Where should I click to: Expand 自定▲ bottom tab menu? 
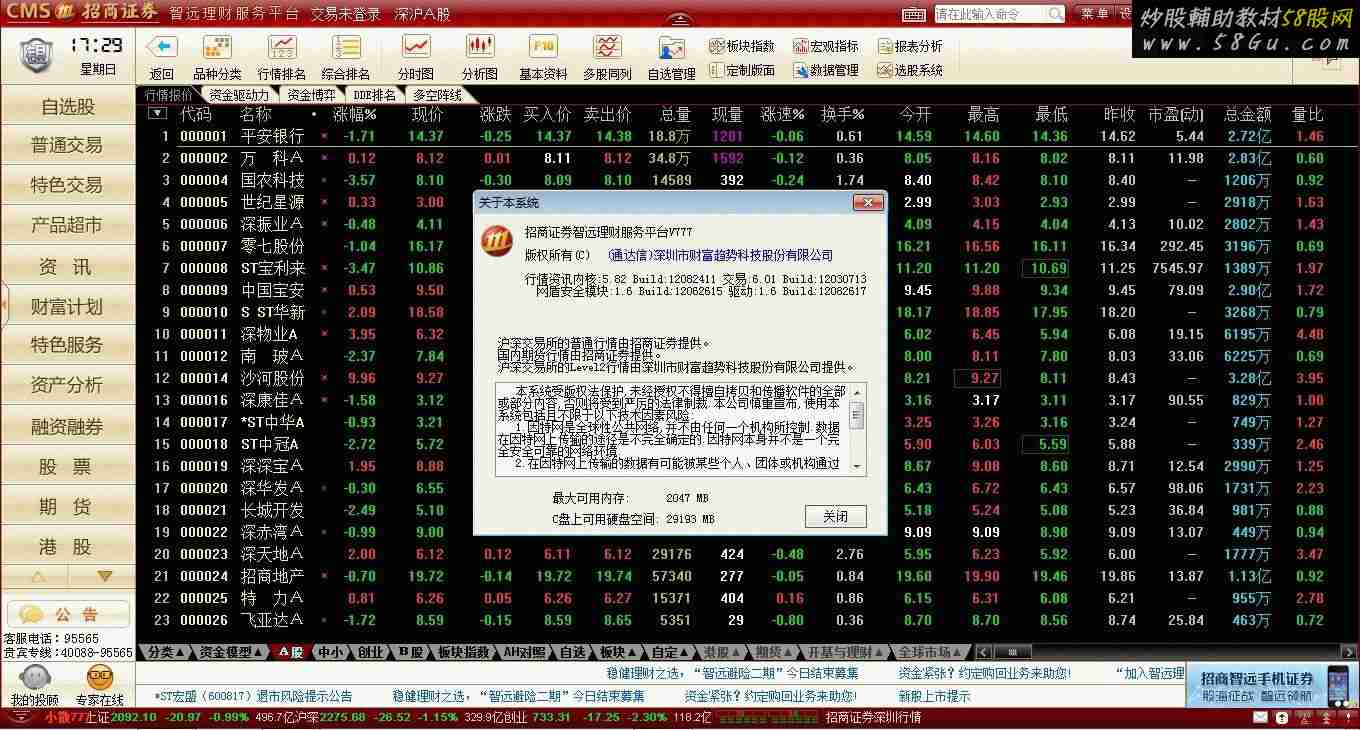click(x=671, y=652)
